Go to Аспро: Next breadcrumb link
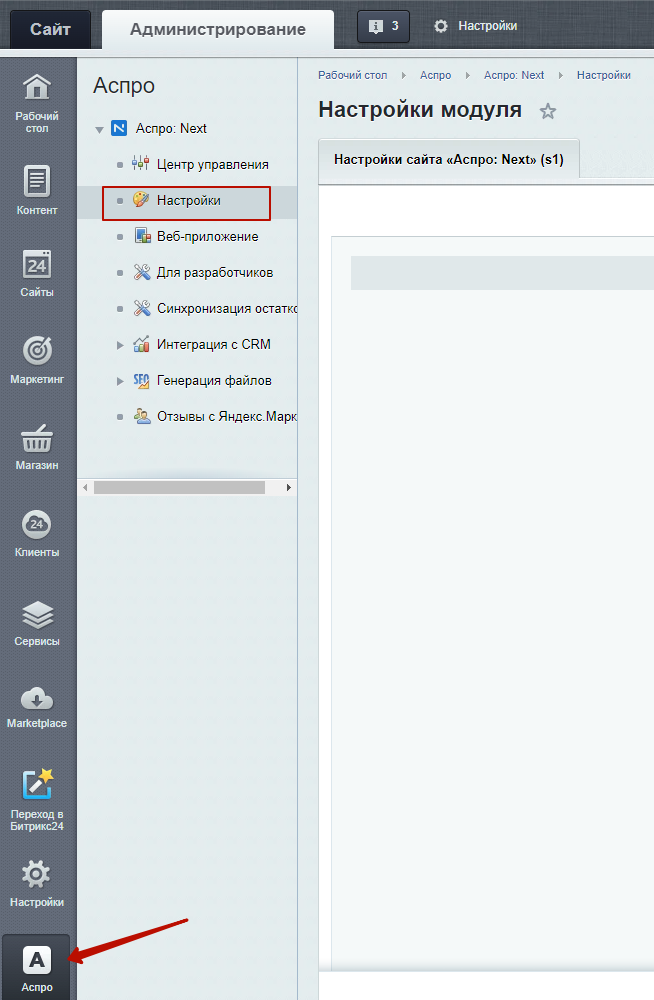654x1000 pixels. 514,75
